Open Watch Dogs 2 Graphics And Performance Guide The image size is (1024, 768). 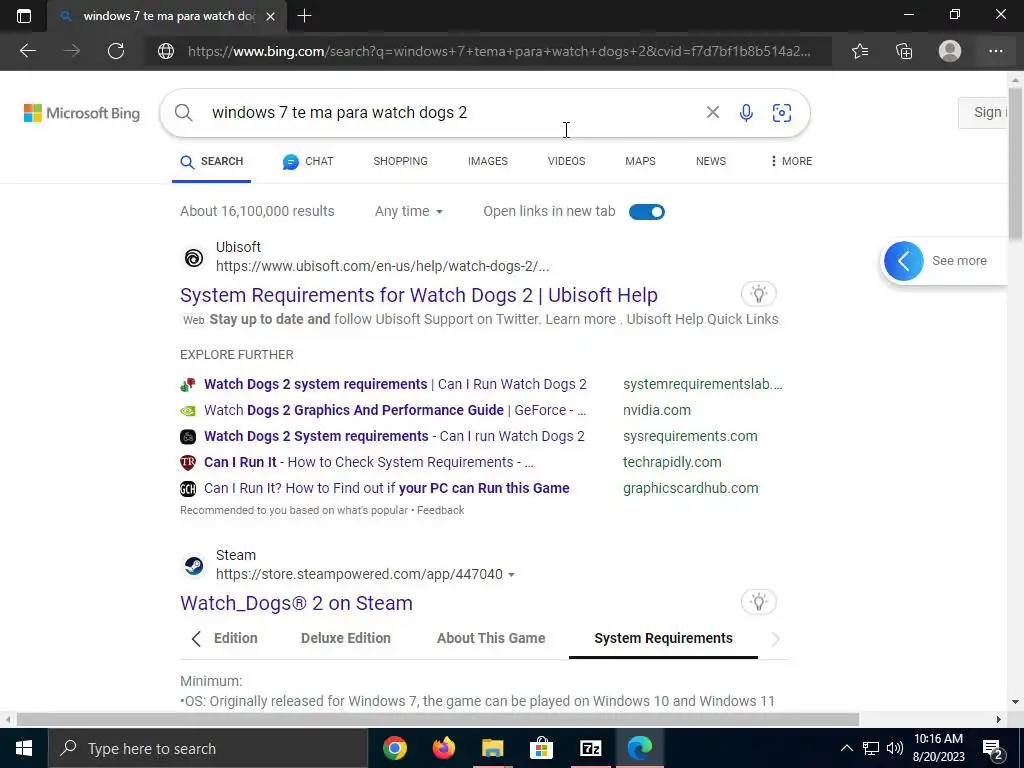pyautogui.click(x=395, y=410)
